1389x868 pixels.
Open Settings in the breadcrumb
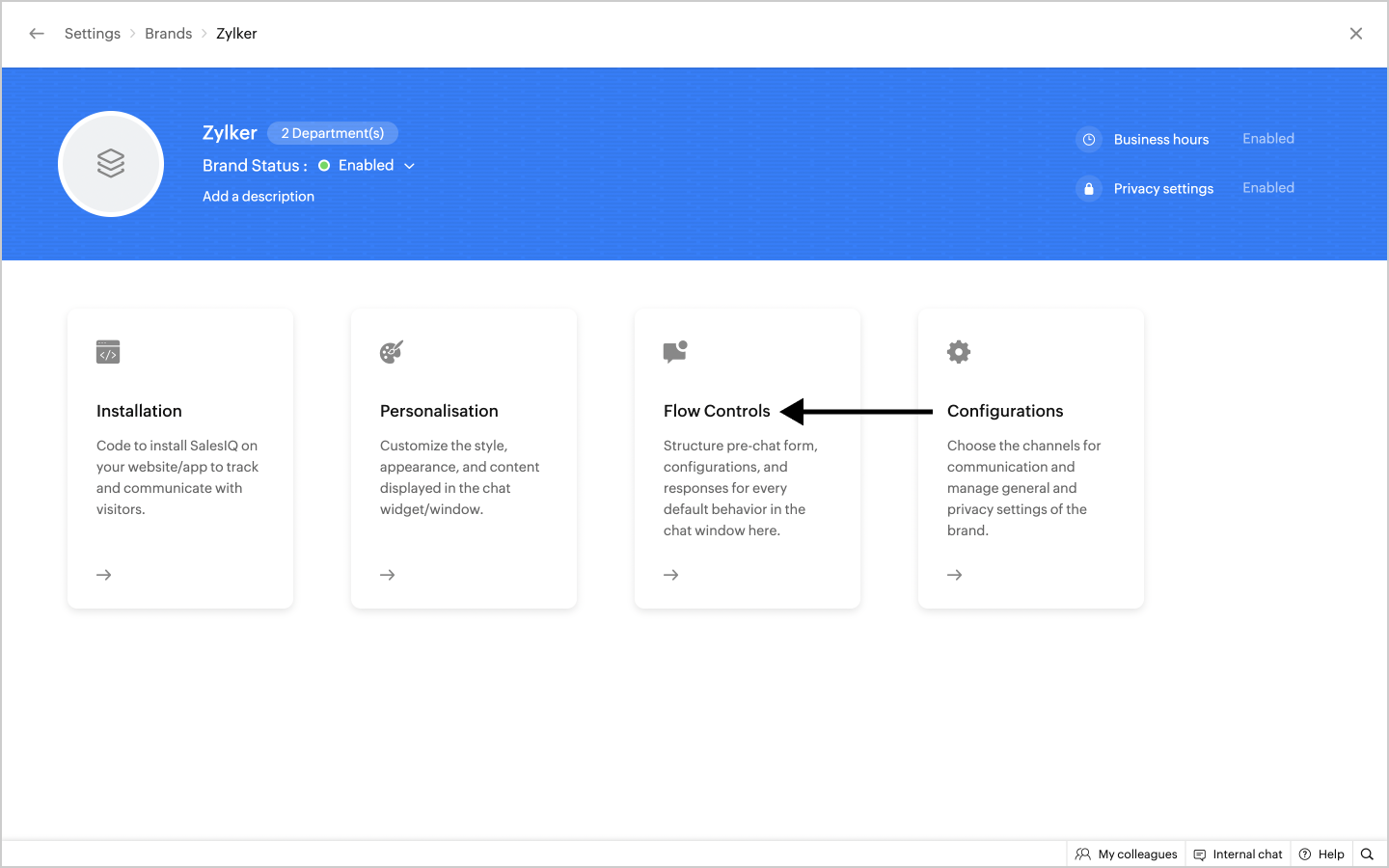(93, 34)
